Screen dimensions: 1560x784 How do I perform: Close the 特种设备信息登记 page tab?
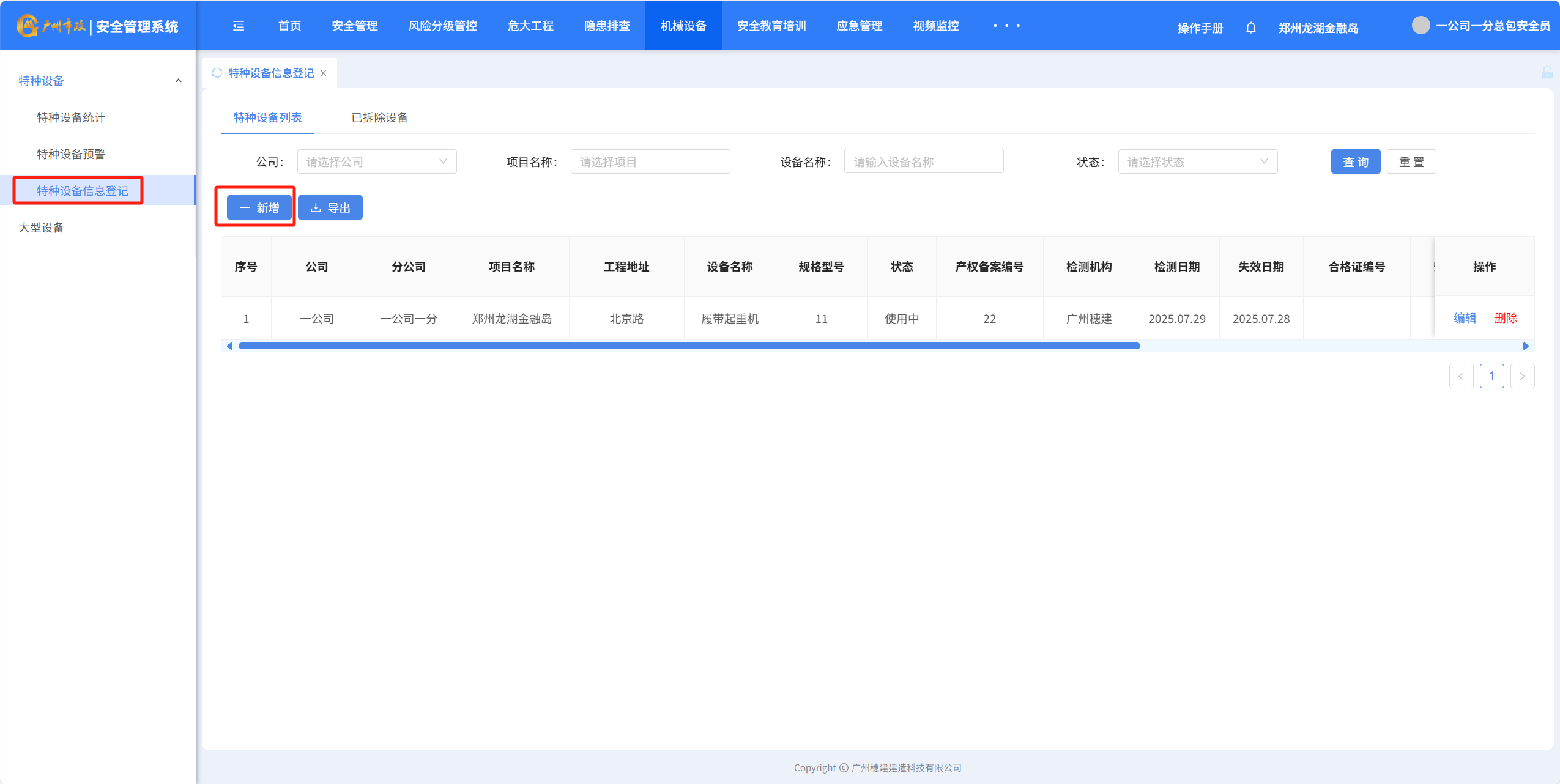pos(324,73)
